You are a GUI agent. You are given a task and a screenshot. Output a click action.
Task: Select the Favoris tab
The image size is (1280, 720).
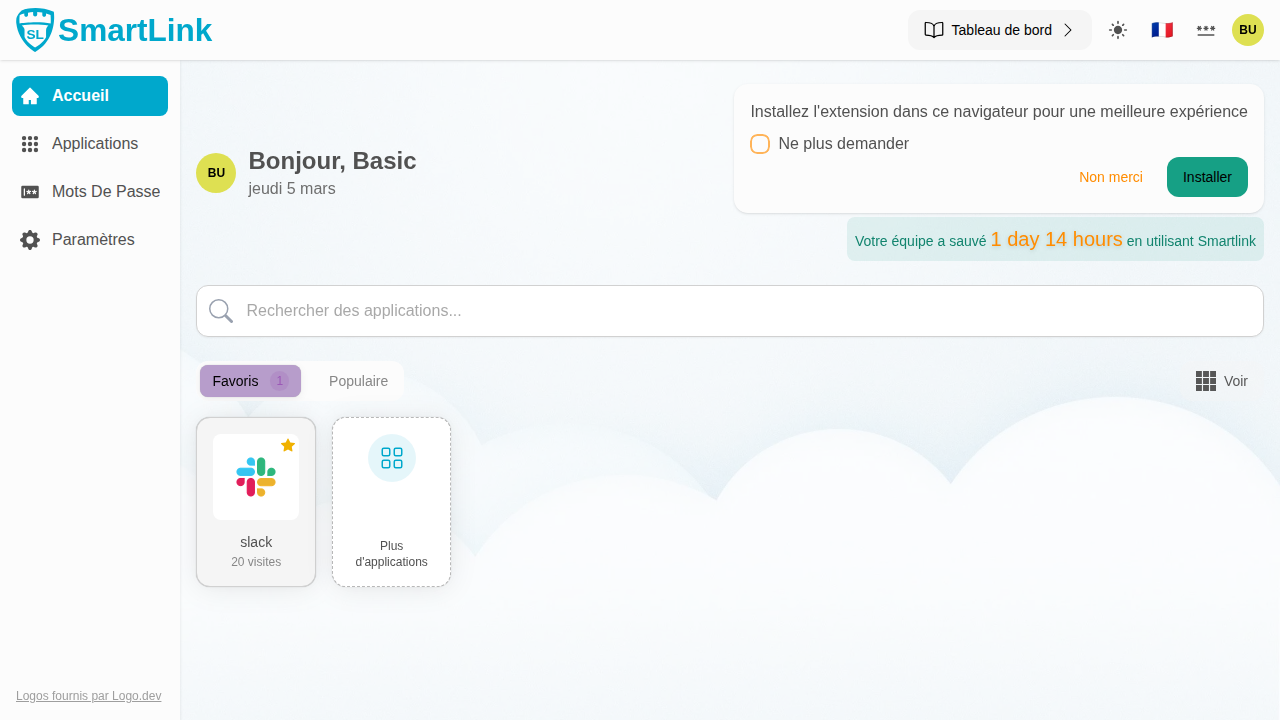(250, 381)
